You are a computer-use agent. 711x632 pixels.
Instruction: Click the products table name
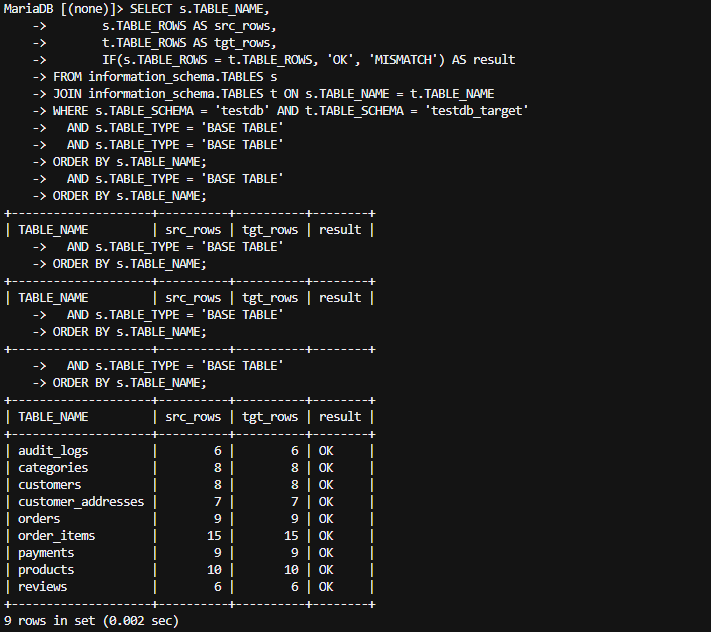[46, 569]
